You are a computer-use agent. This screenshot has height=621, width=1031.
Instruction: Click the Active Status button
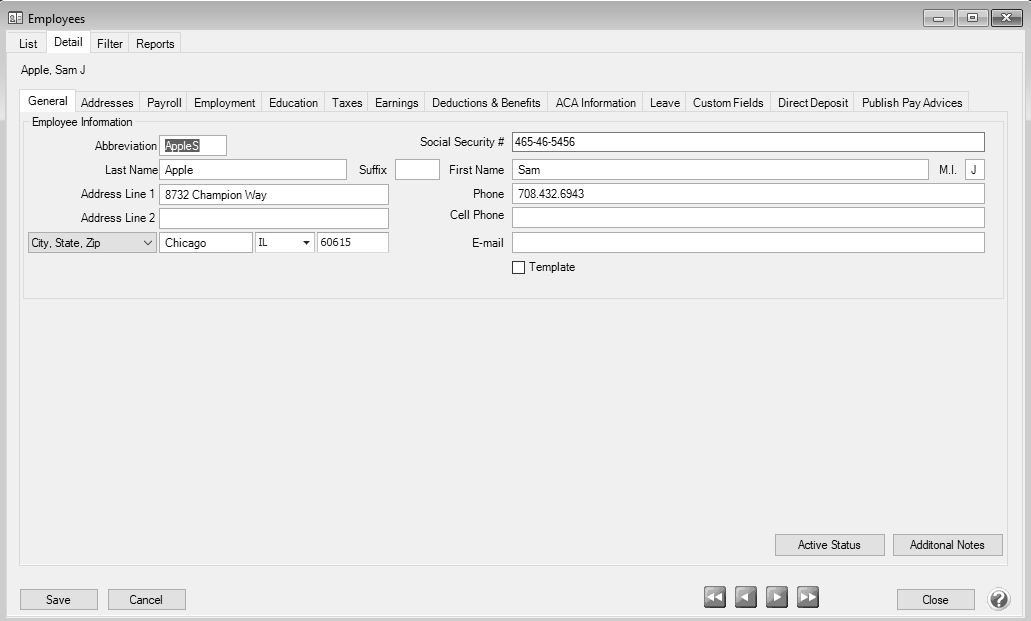(829, 545)
